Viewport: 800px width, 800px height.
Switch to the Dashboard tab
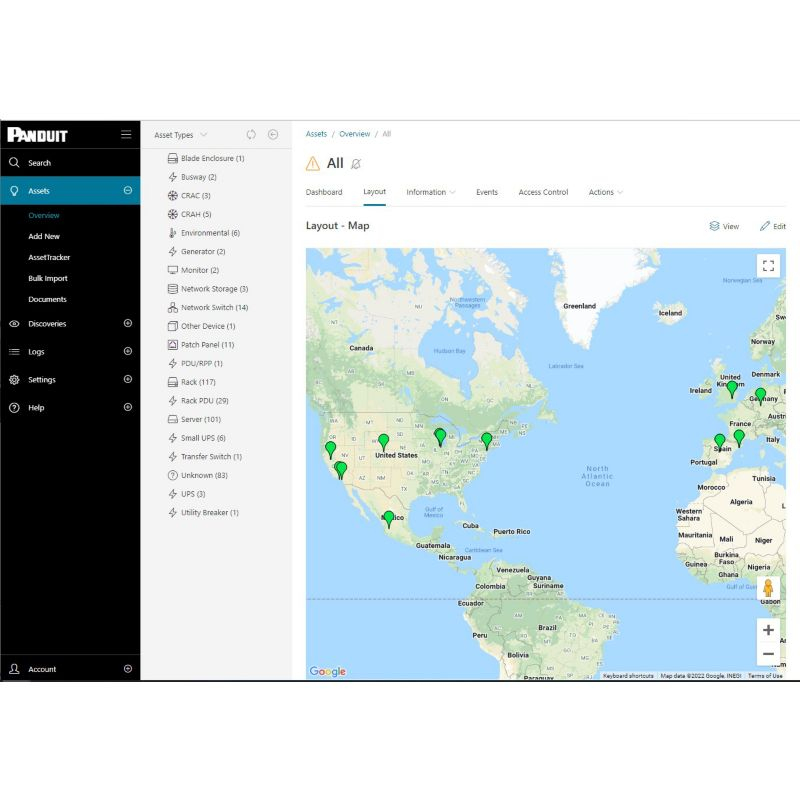(x=324, y=192)
